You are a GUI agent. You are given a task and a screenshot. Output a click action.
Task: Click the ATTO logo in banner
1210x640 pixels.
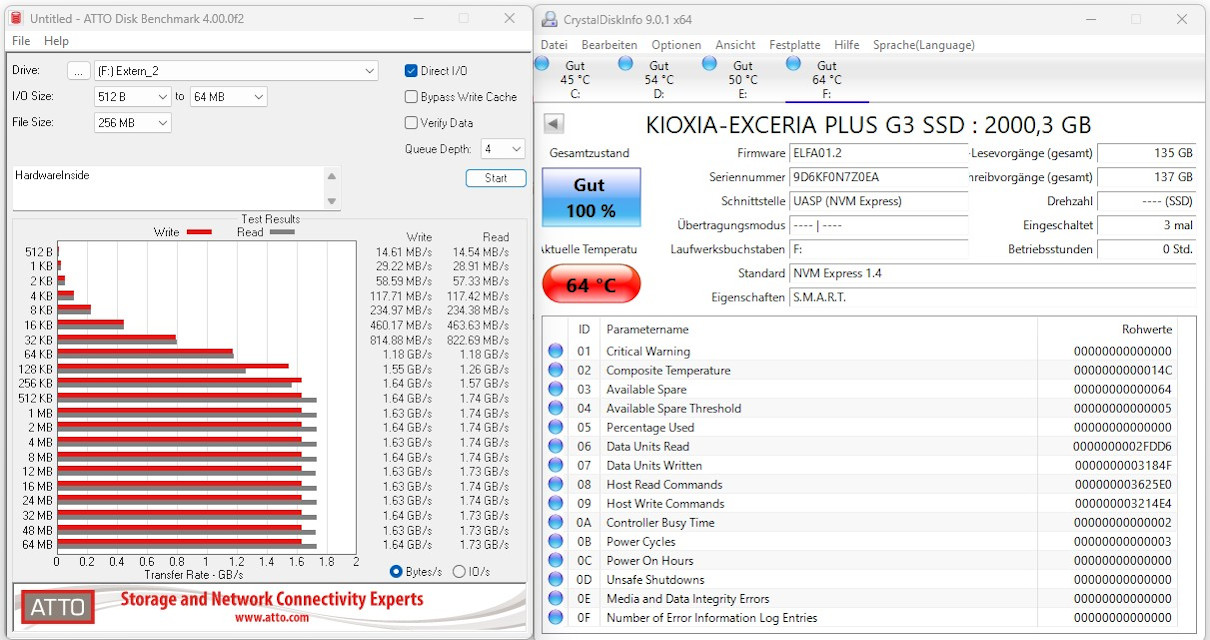(58, 607)
